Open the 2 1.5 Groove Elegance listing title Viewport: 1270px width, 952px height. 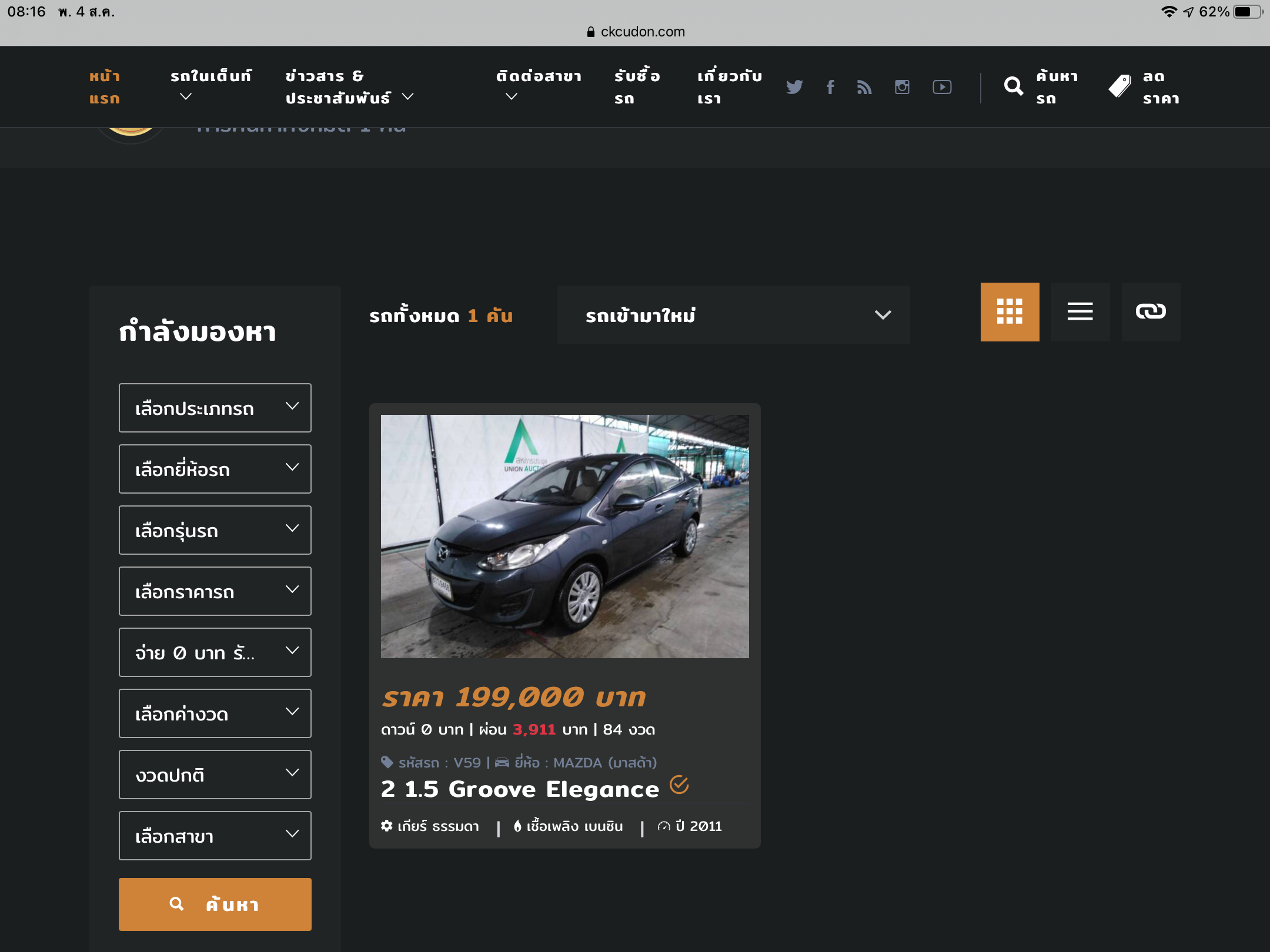(x=520, y=789)
